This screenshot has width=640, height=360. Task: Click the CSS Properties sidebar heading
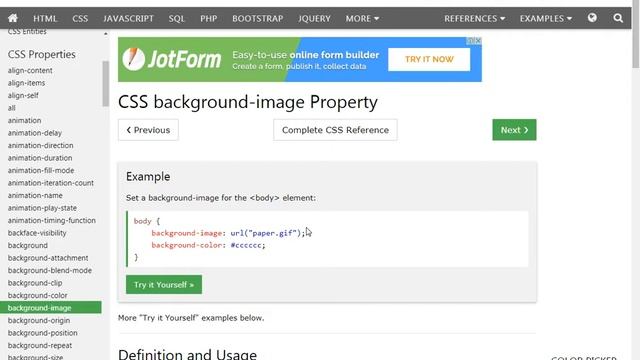(42, 54)
